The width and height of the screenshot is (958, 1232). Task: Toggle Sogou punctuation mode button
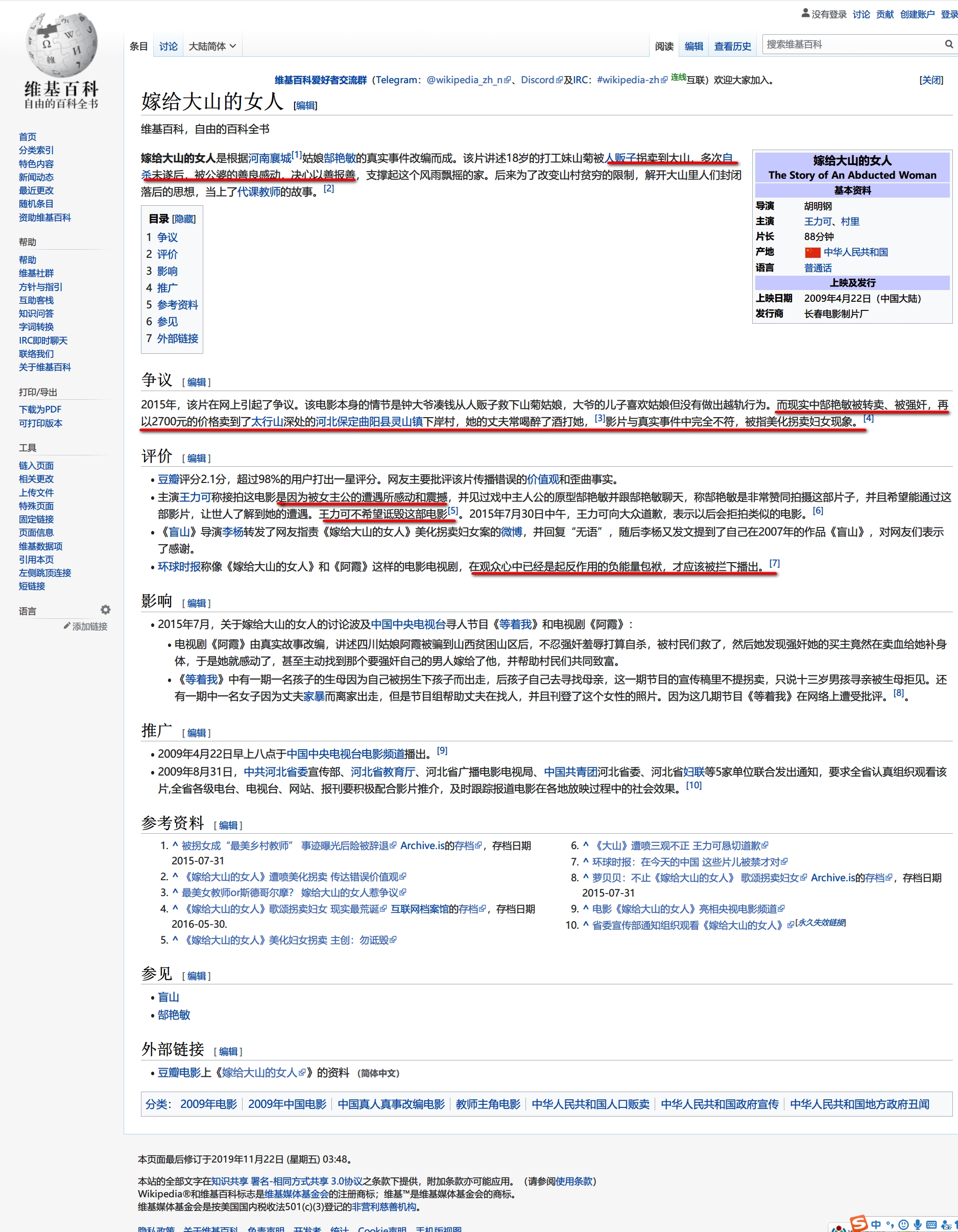pyautogui.click(x=890, y=1225)
